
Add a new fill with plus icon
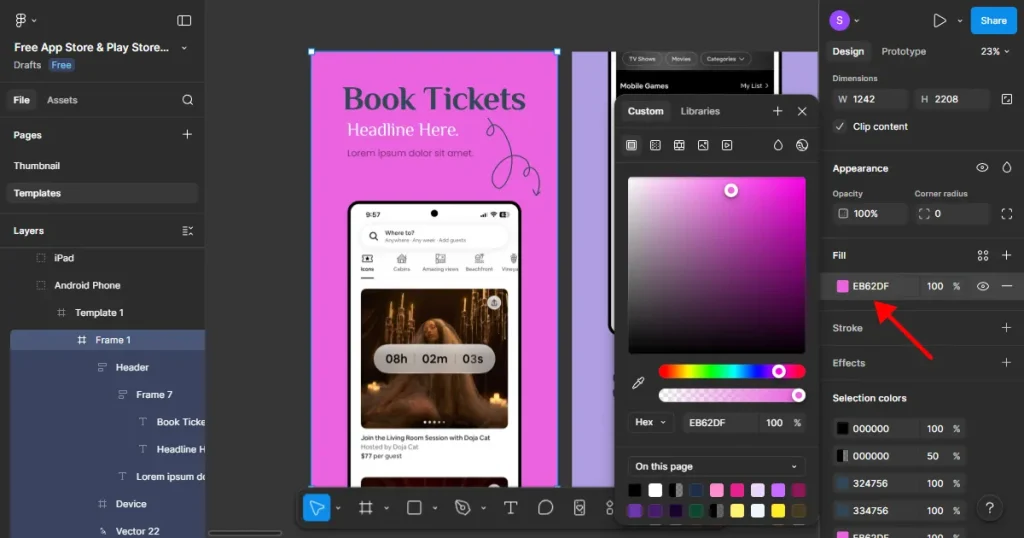1006,255
